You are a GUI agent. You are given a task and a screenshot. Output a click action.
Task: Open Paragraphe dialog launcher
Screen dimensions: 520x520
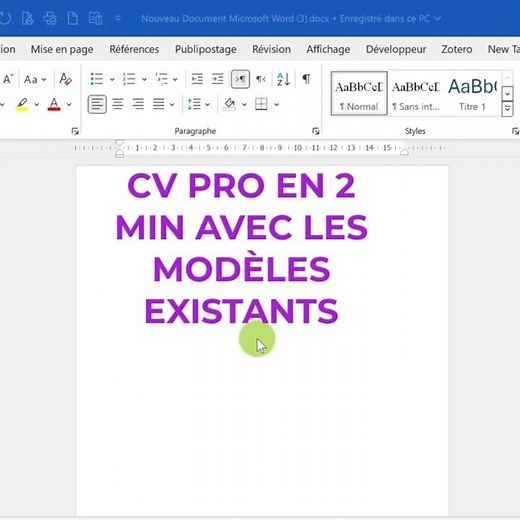click(315, 131)
